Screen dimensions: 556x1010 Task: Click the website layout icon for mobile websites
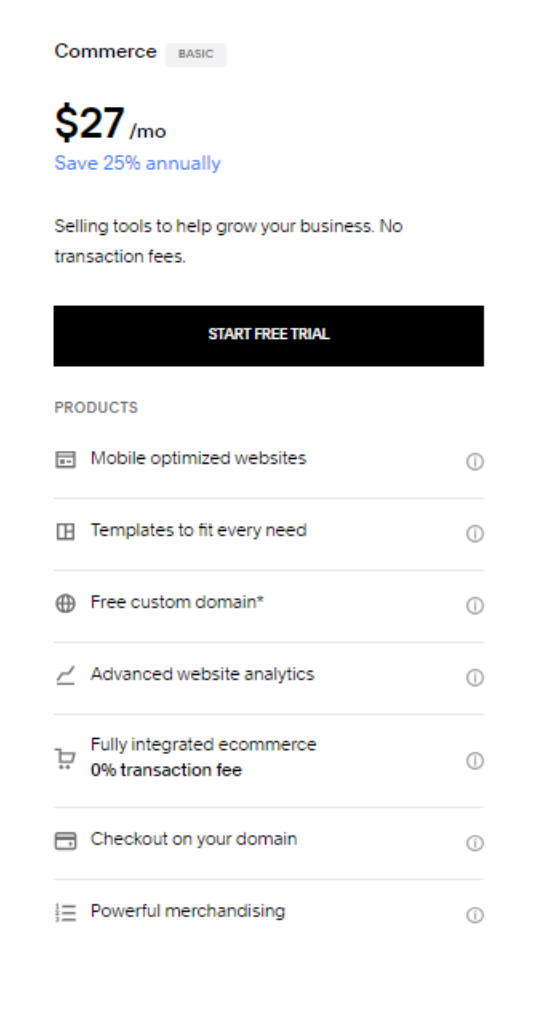tap(65, 459)
